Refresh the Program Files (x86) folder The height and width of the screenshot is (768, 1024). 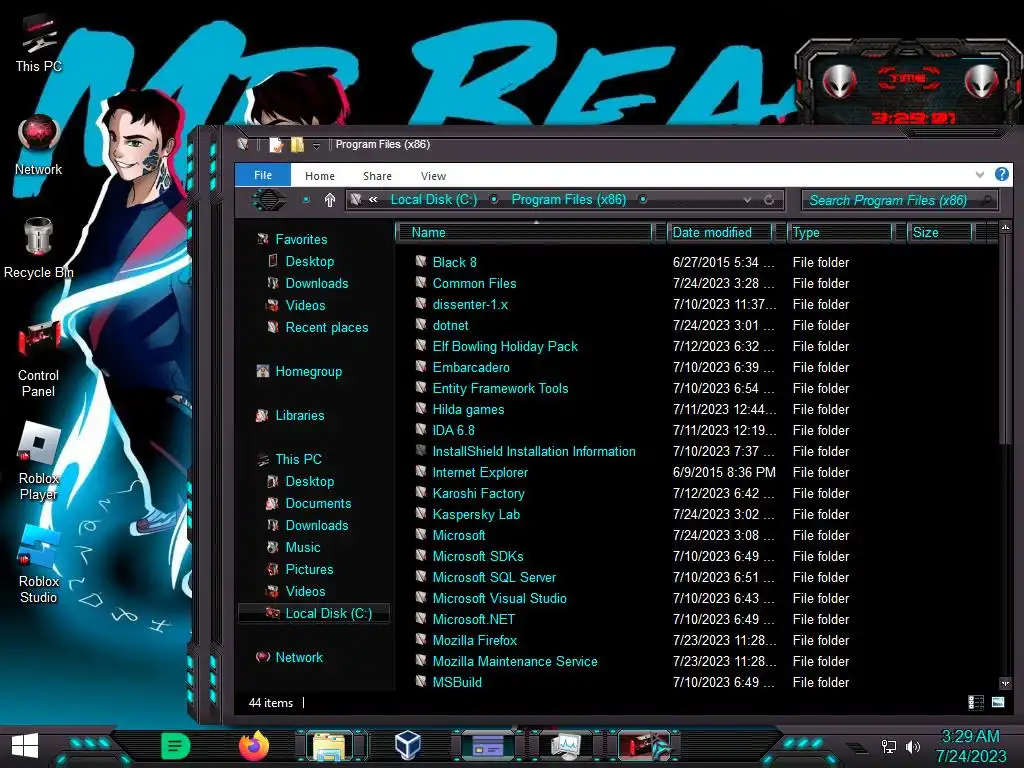769,200
